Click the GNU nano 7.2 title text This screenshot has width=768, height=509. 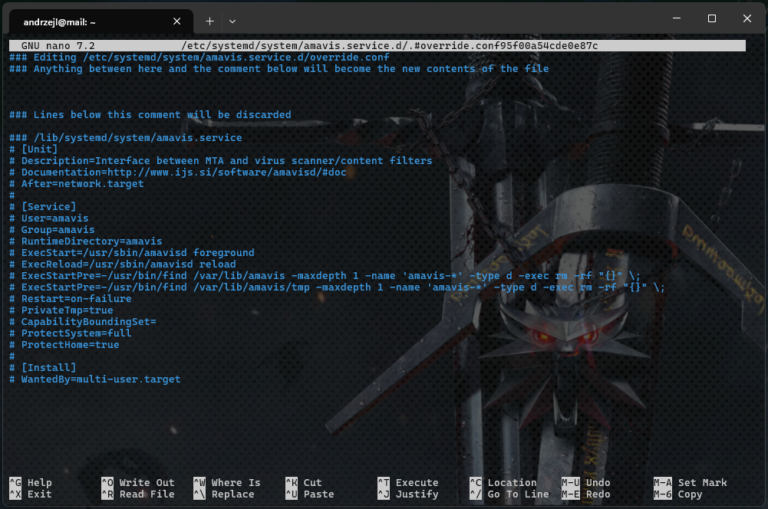point(58,46)
